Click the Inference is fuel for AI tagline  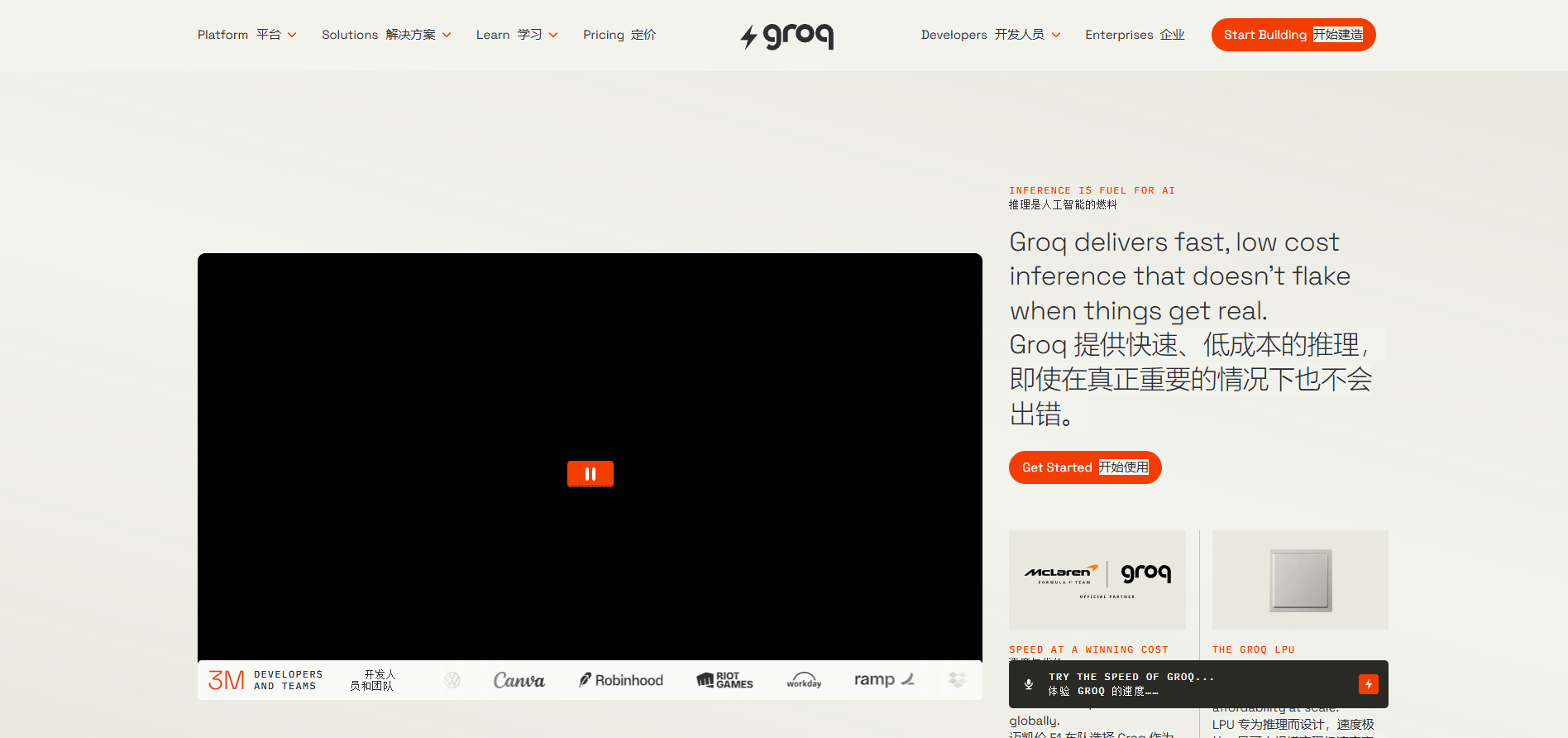click(1092, 190)
